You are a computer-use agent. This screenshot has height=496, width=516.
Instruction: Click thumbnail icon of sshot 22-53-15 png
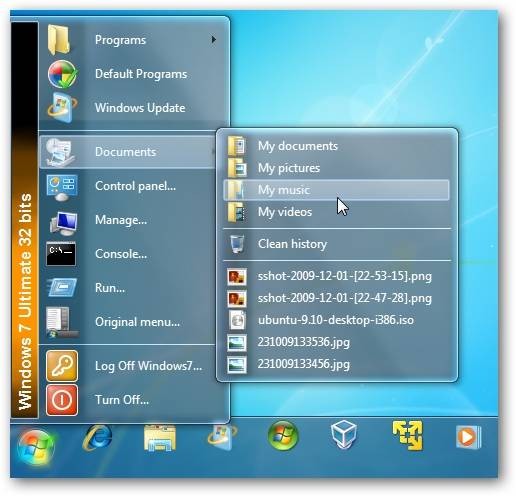tap(237, 276)
